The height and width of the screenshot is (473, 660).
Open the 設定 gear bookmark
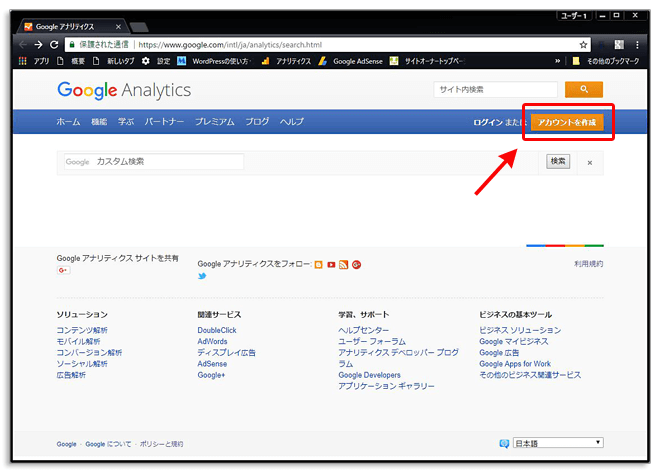coord(156,61)
